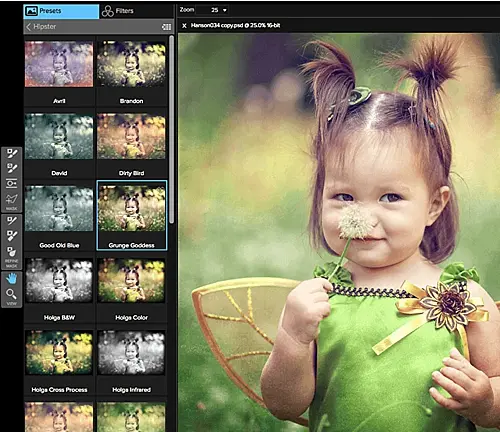Click the Brandon preset label
The height and width of the screenshot is (432, 500).
pos(131,101)
